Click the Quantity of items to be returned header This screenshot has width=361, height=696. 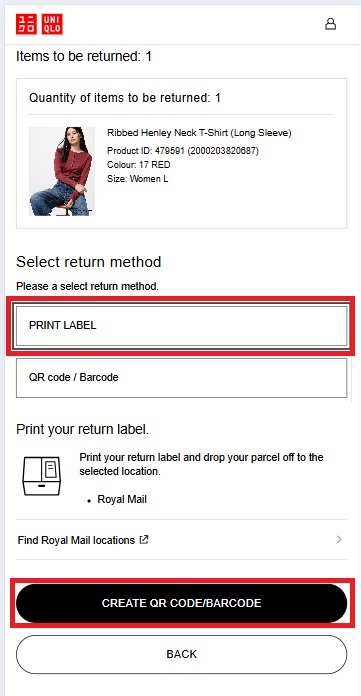click(125, 98)
